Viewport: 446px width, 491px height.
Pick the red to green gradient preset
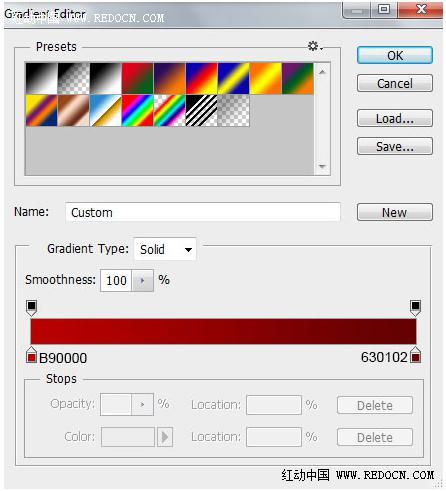click(x=137, y=78)
